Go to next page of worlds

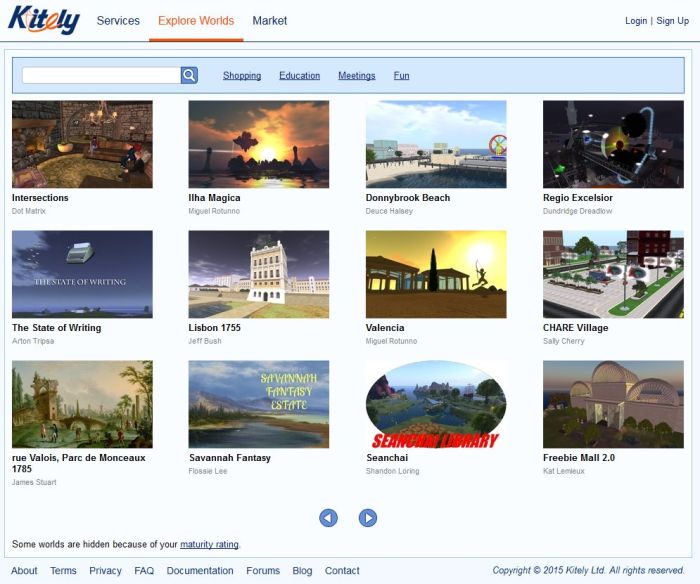coord(368,518)
